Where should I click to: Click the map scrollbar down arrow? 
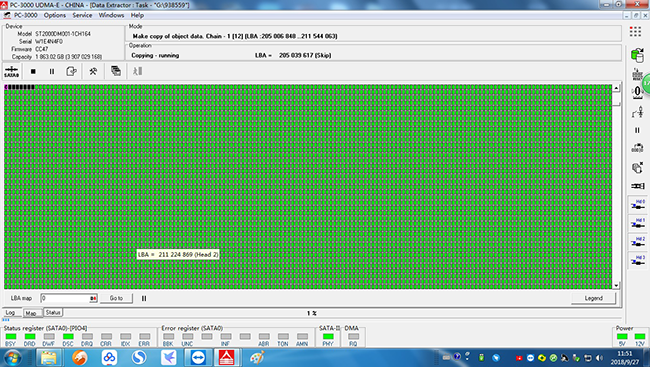(x=616, y=285)
